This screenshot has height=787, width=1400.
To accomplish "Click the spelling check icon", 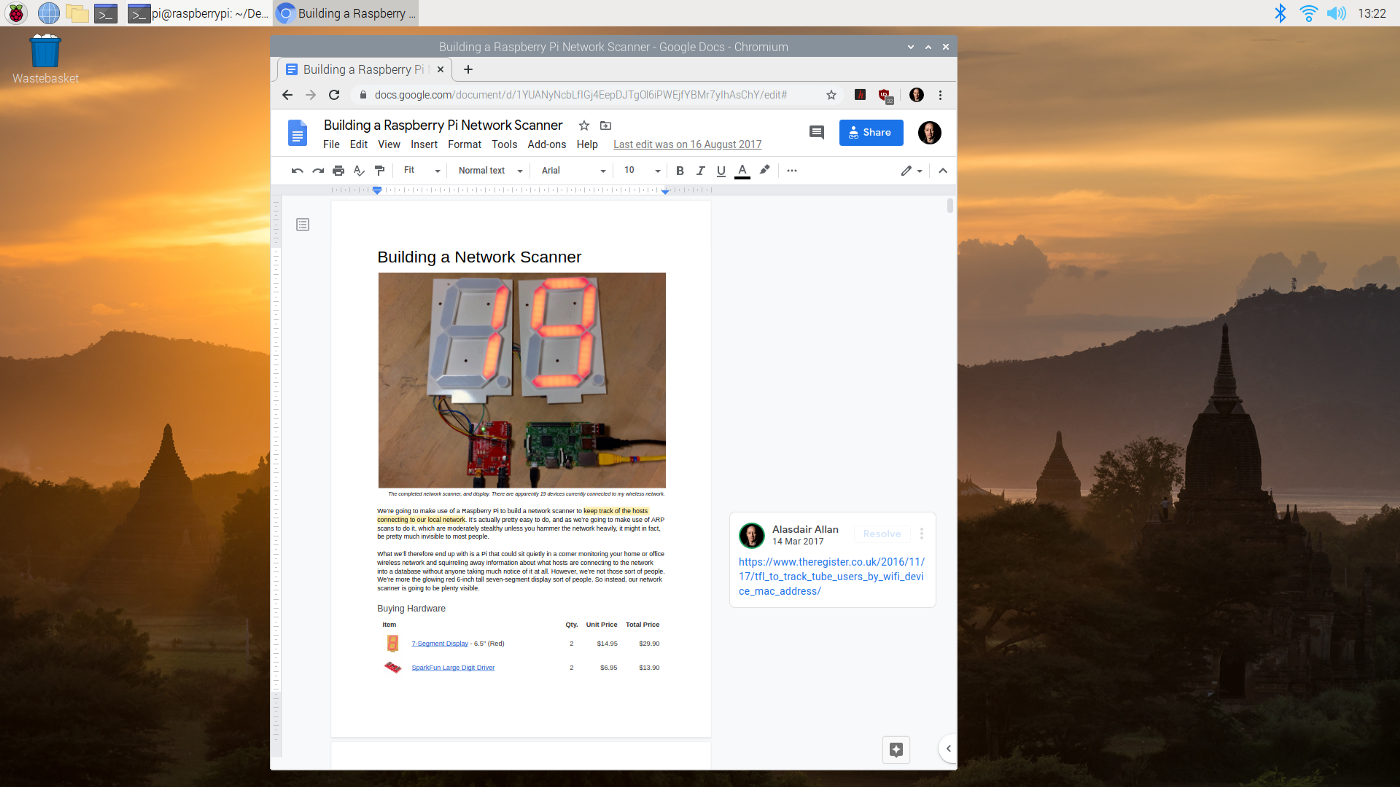I will pos(359,171).
